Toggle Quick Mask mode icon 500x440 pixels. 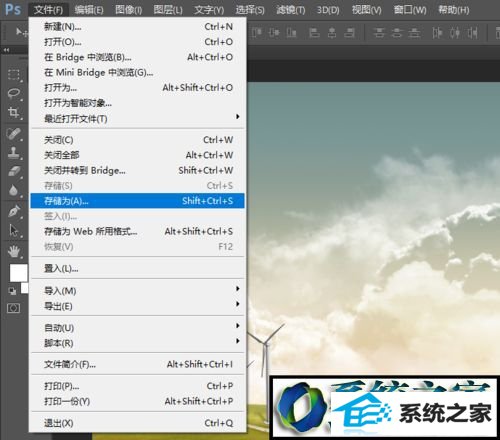click(x=13, y=308)
